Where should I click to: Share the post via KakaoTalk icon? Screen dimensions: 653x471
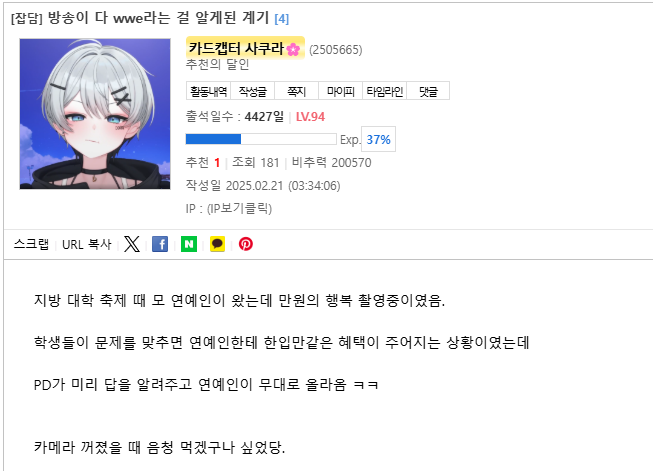[217, 244]
